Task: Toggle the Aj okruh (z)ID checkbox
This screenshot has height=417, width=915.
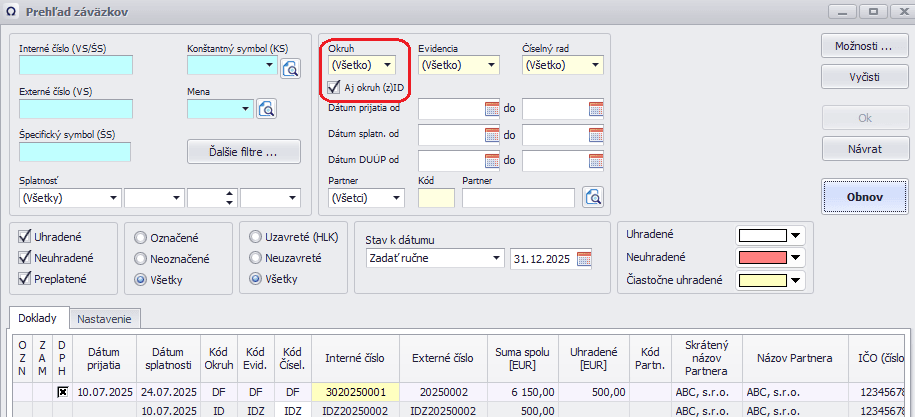Action: pos(336,87)
